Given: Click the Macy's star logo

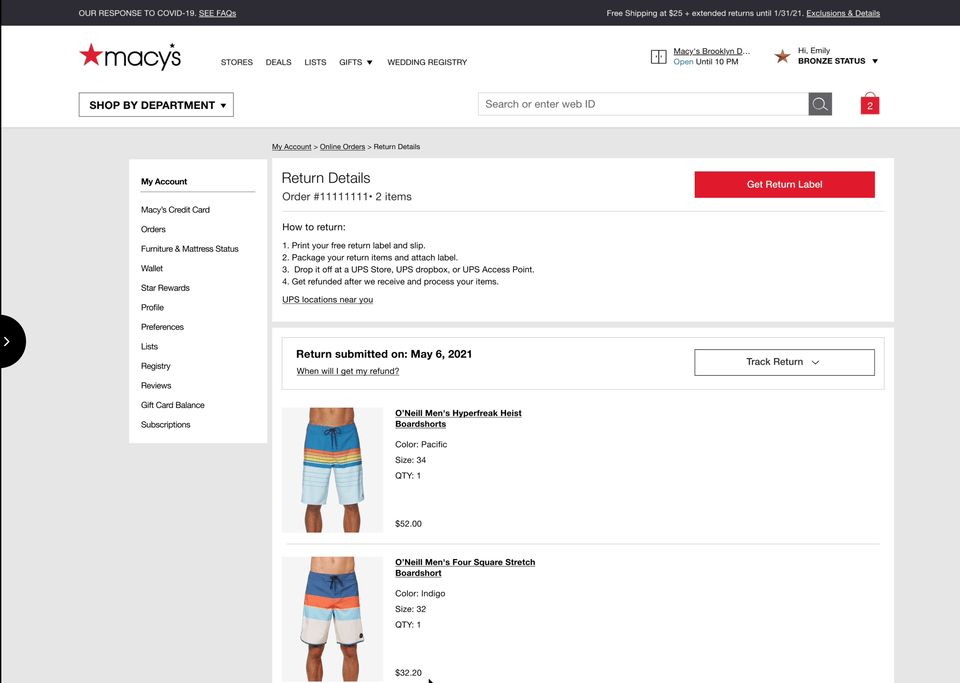Looking at the screenshot, I should pos(130,56).
